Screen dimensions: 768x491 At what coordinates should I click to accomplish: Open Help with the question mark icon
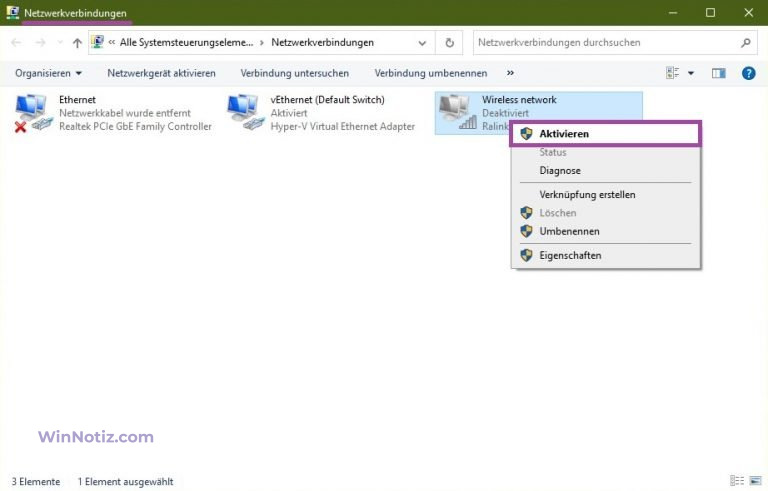748,73
